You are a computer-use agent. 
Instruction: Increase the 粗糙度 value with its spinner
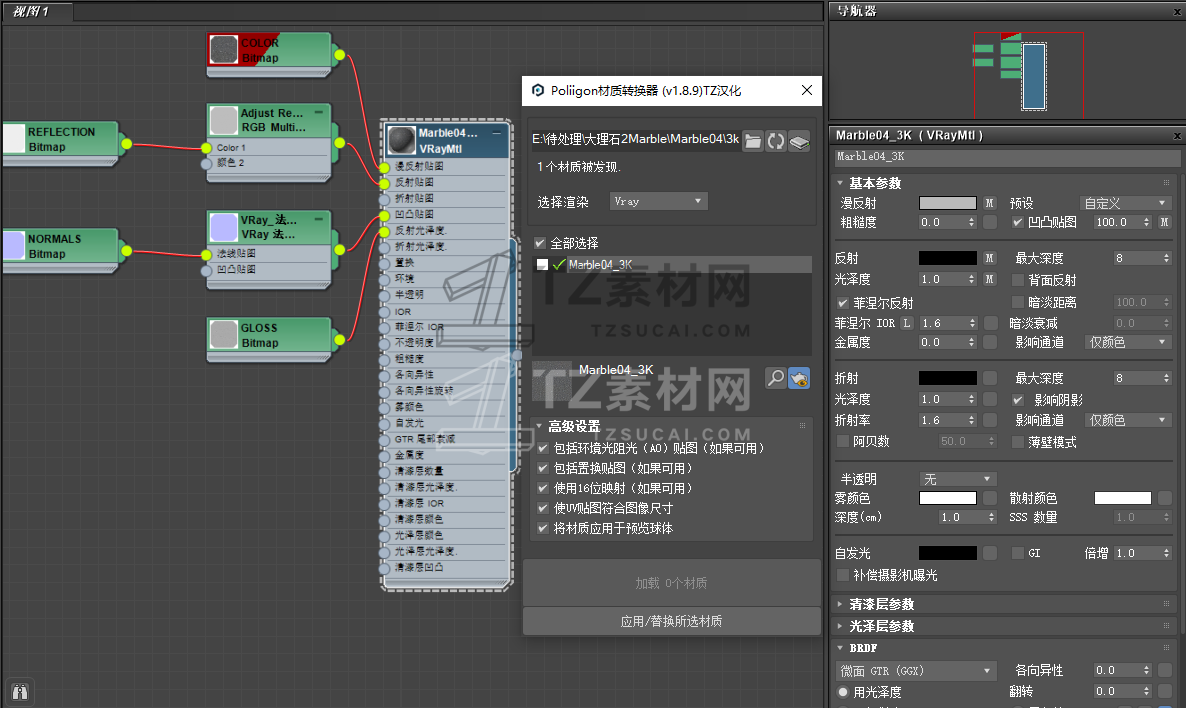972,219
